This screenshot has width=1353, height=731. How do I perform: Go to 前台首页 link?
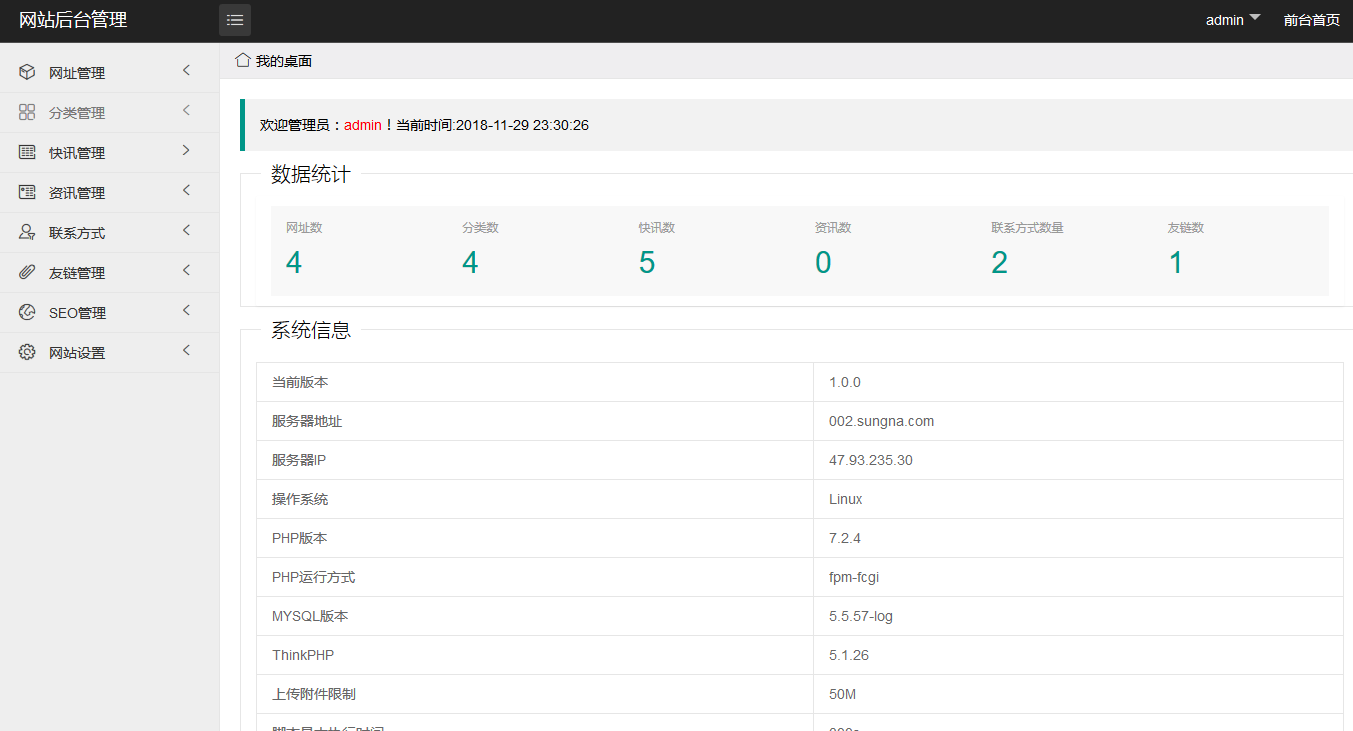click(1311, 20)
